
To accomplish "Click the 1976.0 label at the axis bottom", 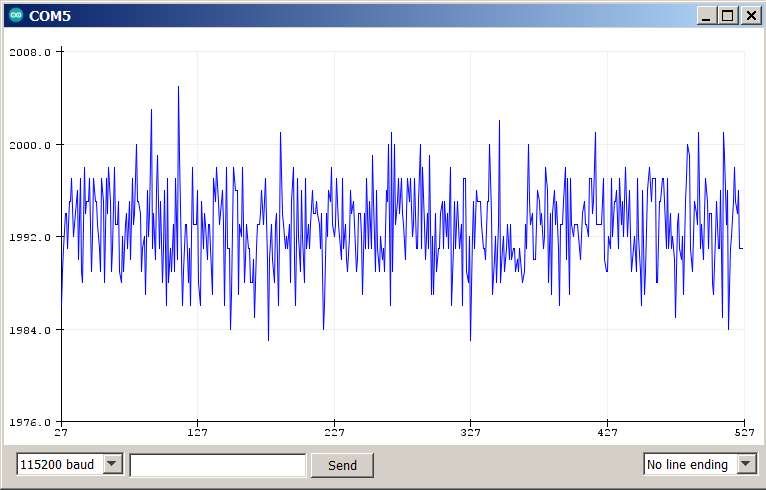I will pos(31,422).
